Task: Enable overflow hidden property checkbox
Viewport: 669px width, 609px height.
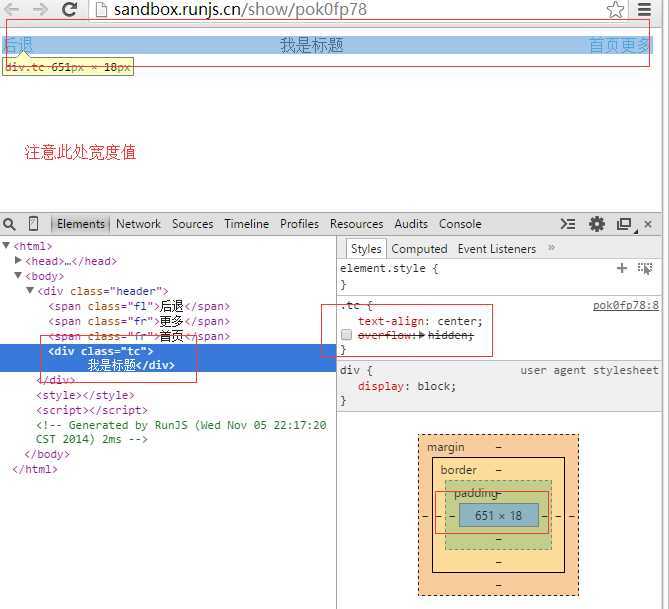Action: pos(346,335)
